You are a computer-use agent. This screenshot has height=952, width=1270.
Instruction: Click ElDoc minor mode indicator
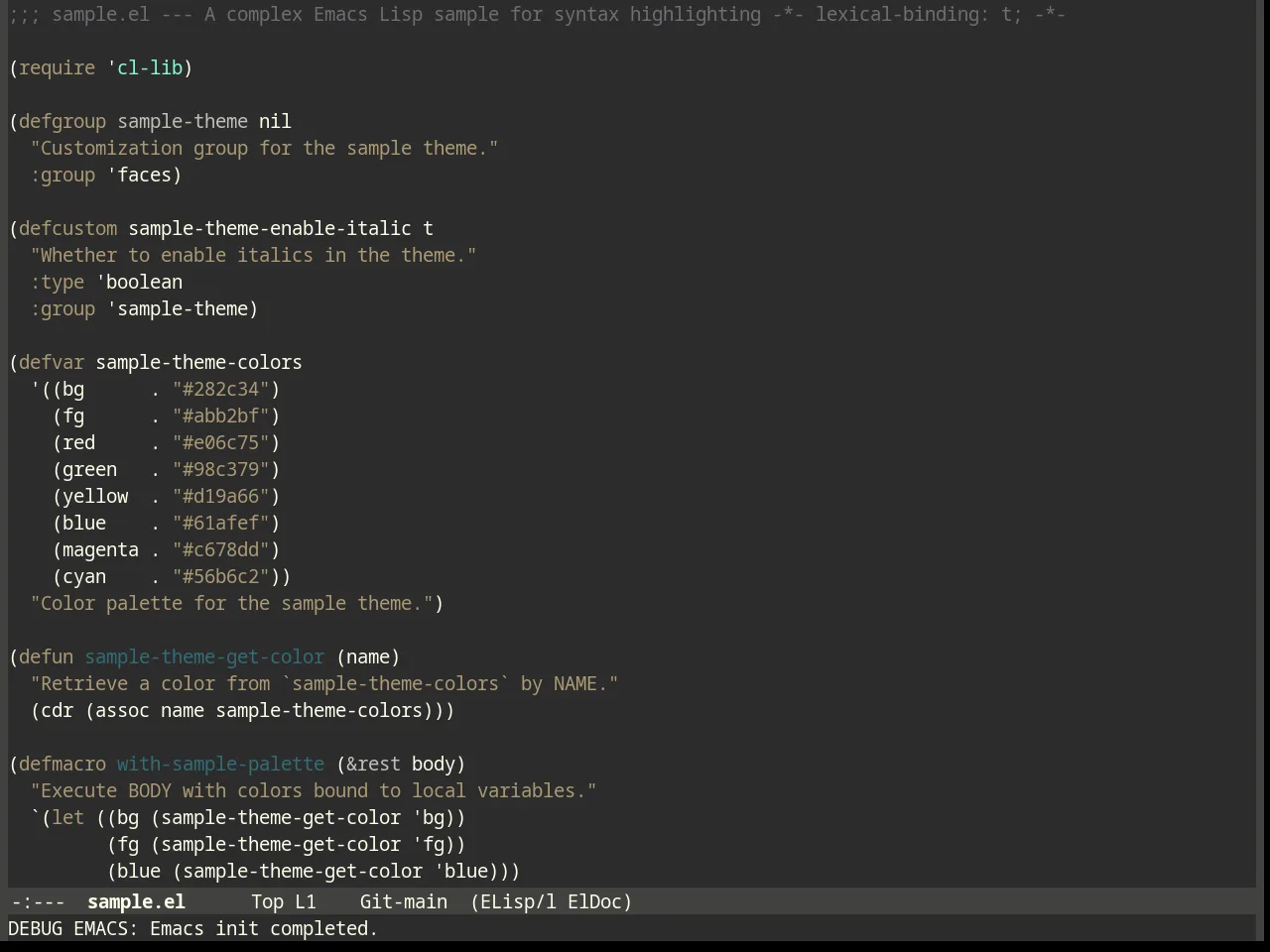[x=594, y=901]
